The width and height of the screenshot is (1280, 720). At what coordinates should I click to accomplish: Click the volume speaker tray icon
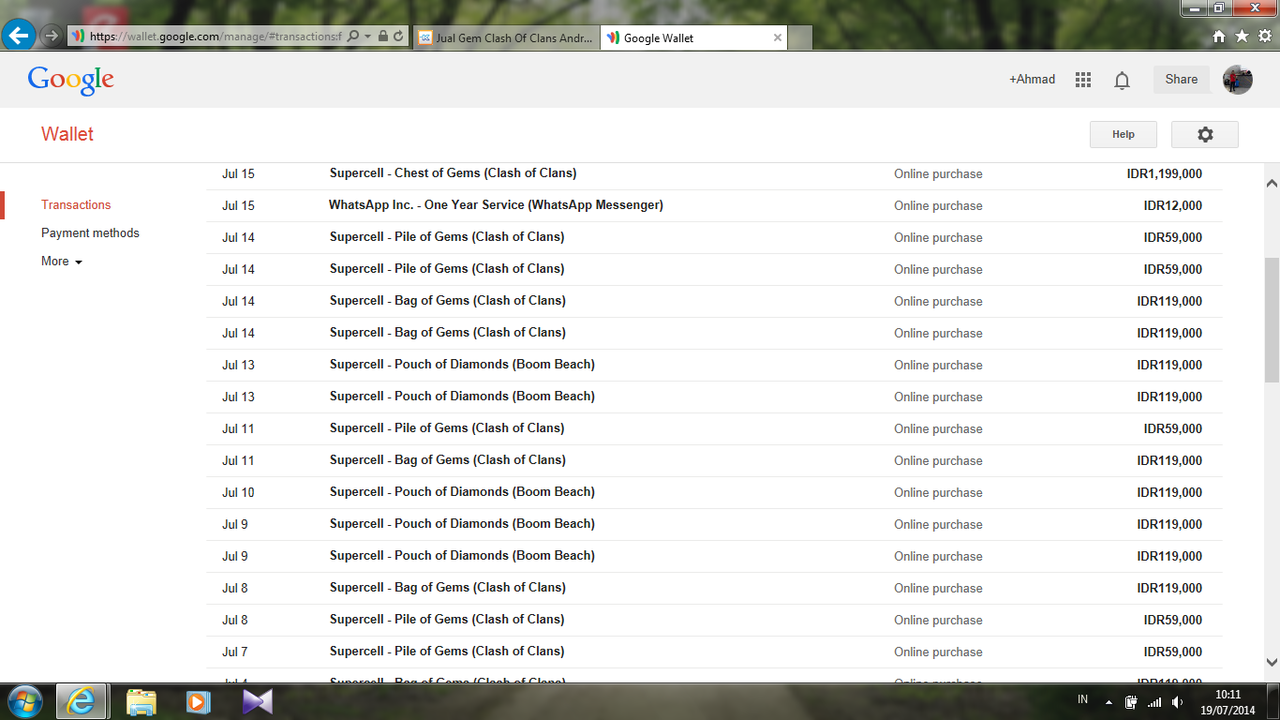point(1178,702)
